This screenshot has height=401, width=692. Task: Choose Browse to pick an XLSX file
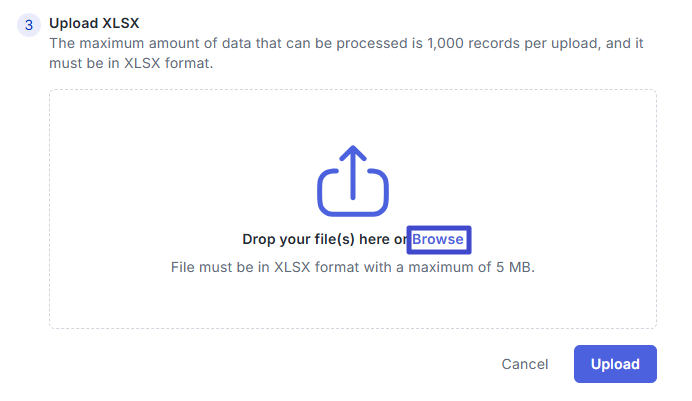pyautogui.click(x=438, y=240)
